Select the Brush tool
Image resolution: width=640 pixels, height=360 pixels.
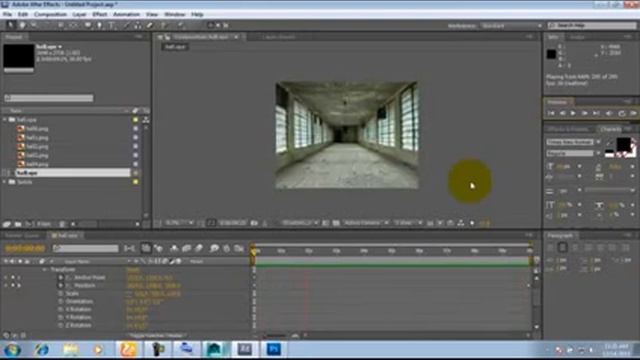click(126, 25)
